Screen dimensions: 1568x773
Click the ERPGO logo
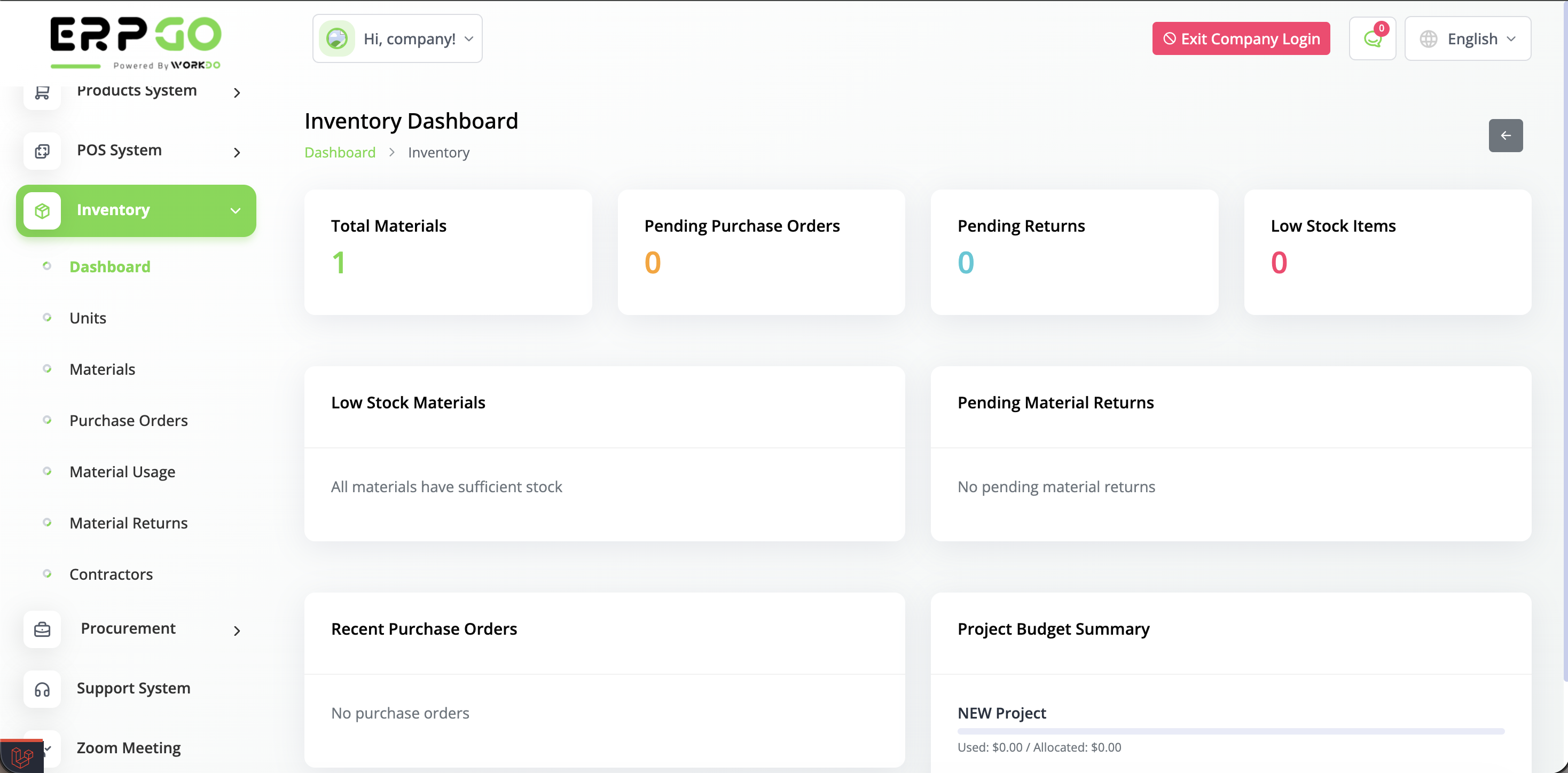135,43
